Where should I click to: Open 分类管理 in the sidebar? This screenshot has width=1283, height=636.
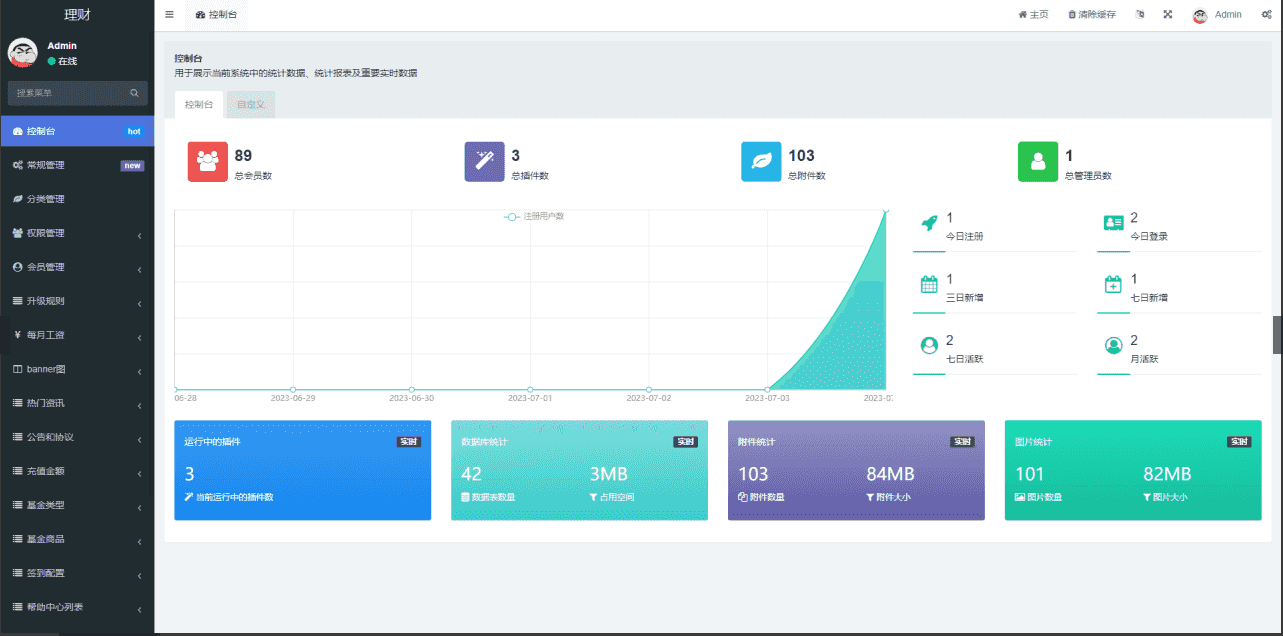(77, 199)
